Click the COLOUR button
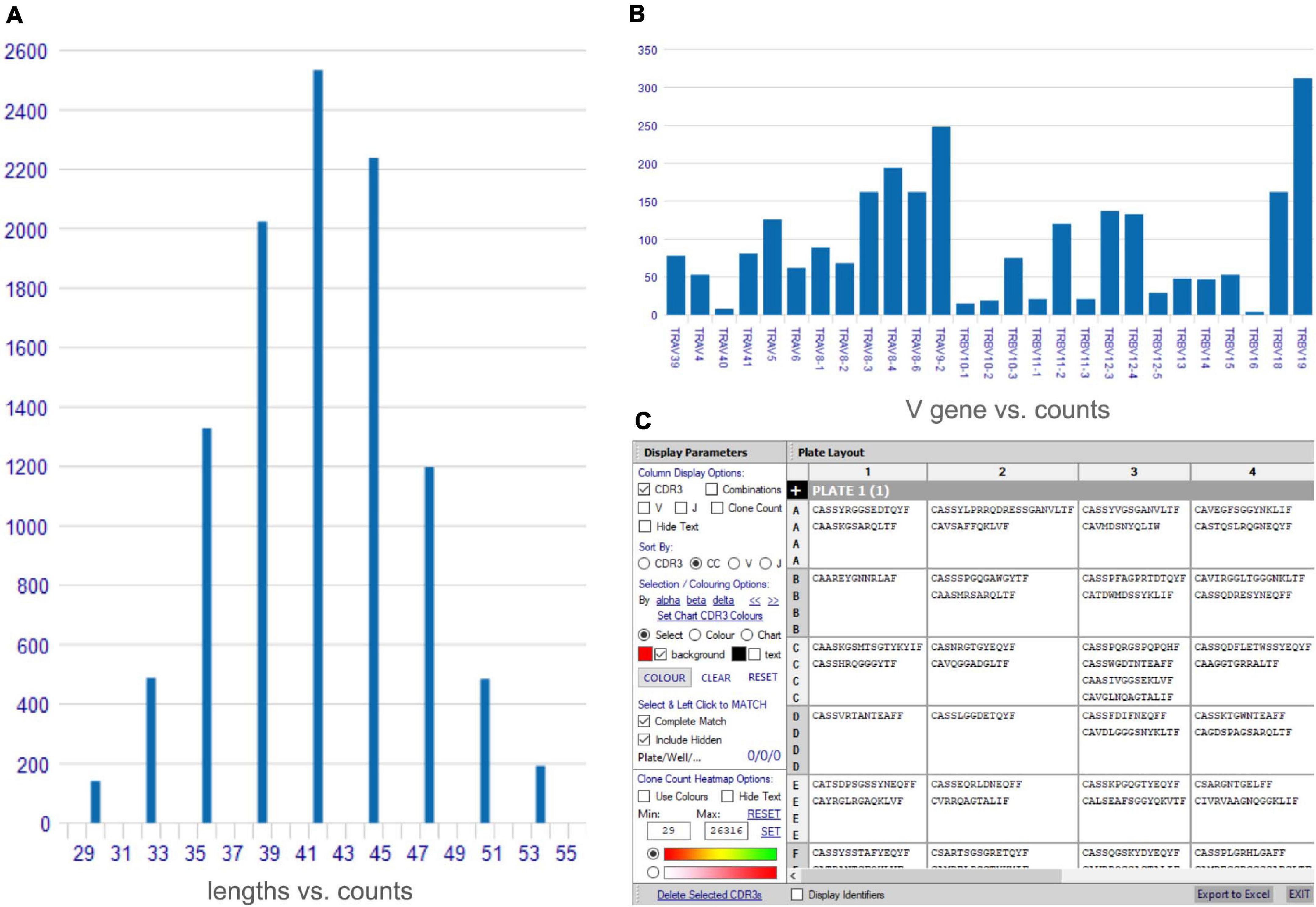The width and height of the screenshot is (1316, 907). coord(665,678)
